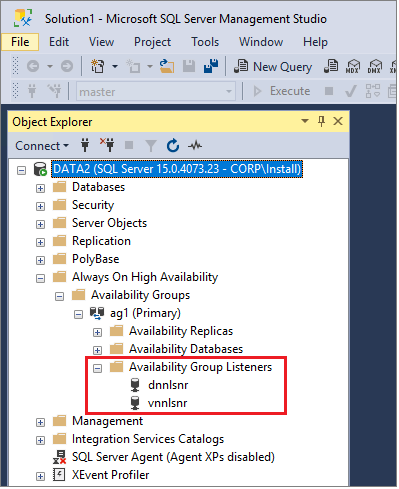399x489 pixels.
Task: Select the Always On High Availability label
Action: coord(145,277)
